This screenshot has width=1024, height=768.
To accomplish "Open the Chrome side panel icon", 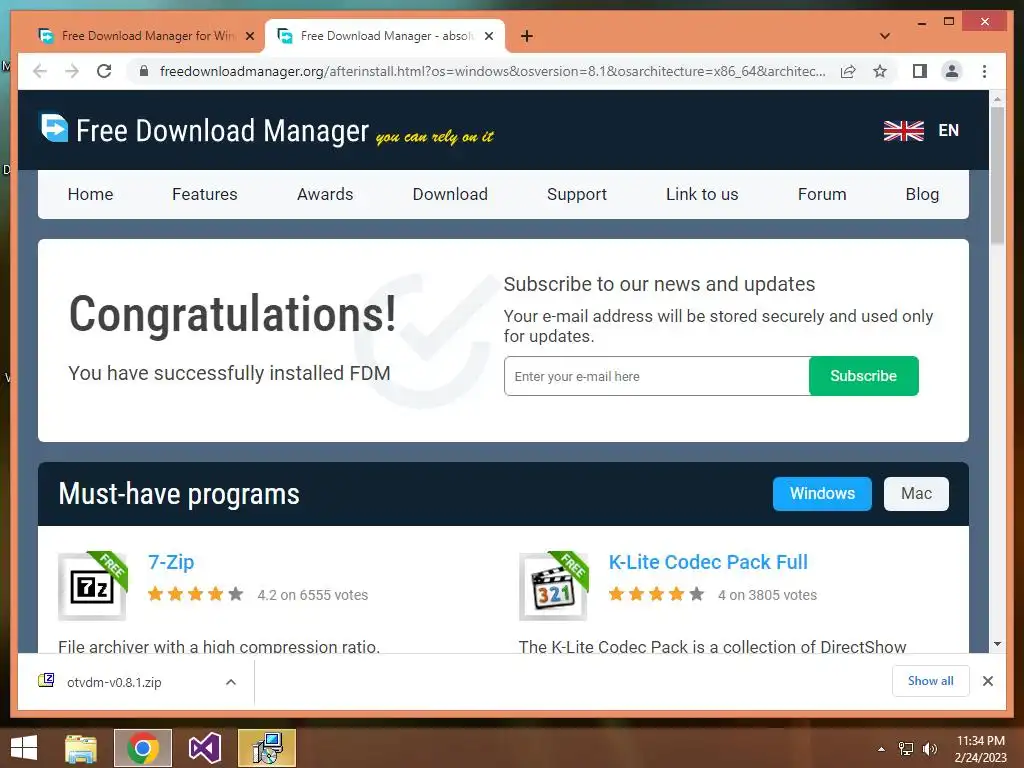I will point(920,71).
